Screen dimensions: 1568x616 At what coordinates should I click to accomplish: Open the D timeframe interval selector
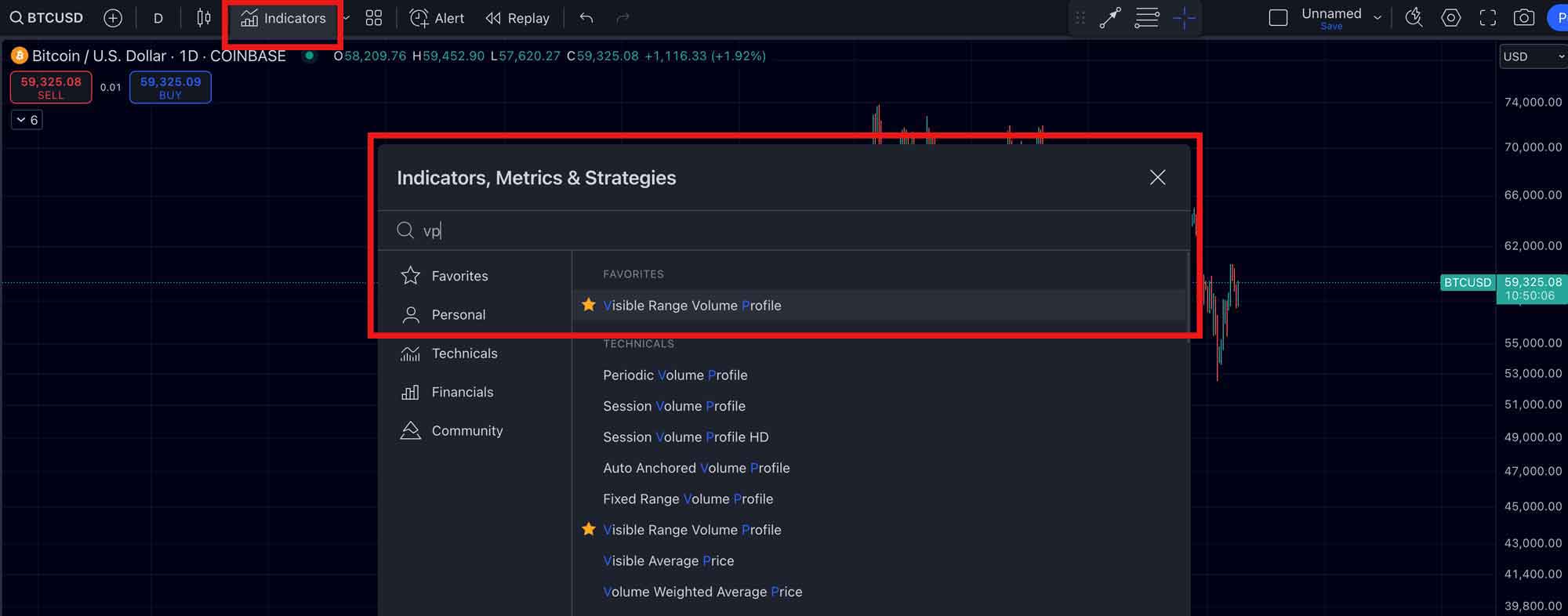[158, 18]
